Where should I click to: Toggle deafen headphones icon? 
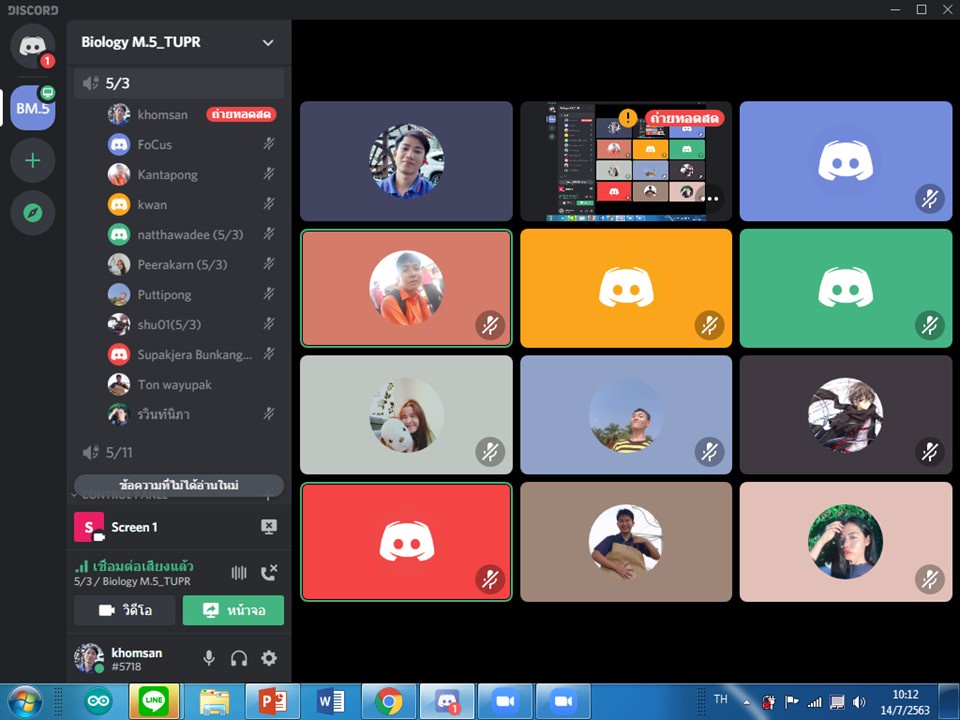pos(239,658)
